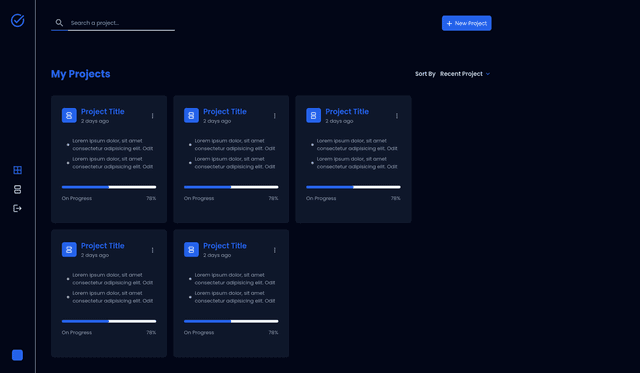640x373 pixels.
Task: Expand the Sort By Recent Project dropdown
Action: [x=465, y=74]
